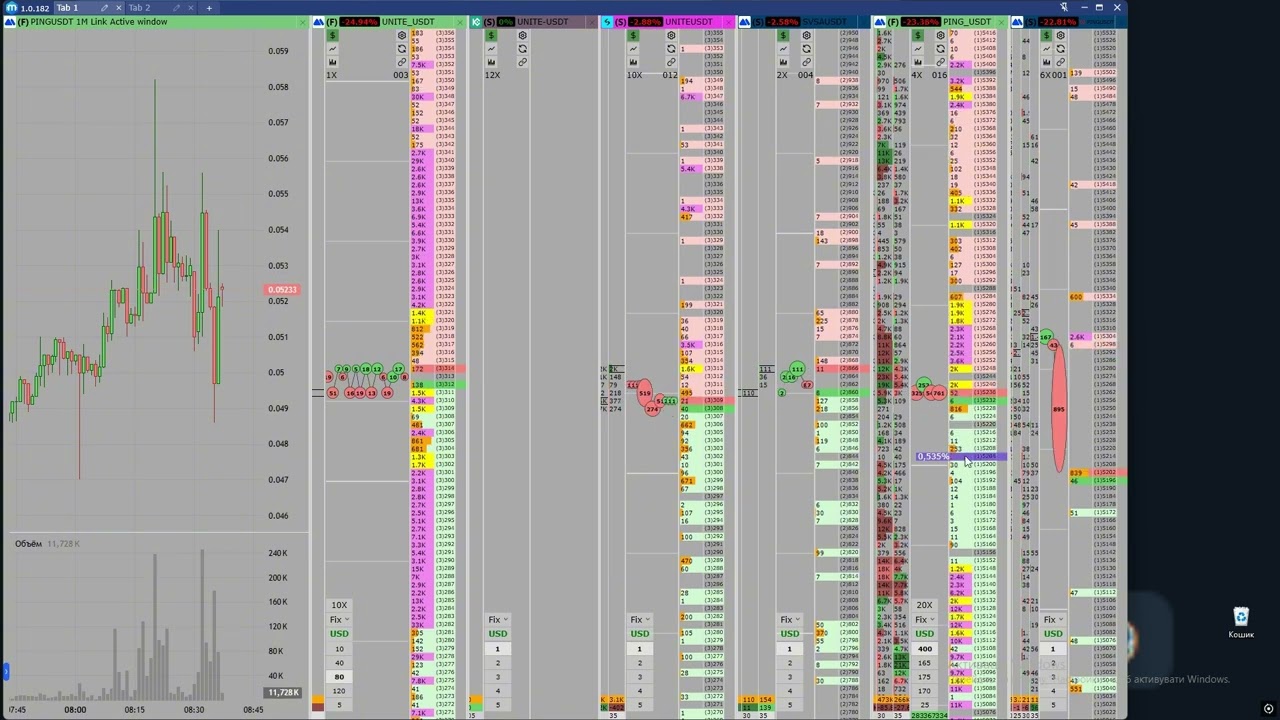The image size is (1280, 720).
Task: Select volume preset 165 in PING_USDT panel
Action: click(x=924, y=663)
